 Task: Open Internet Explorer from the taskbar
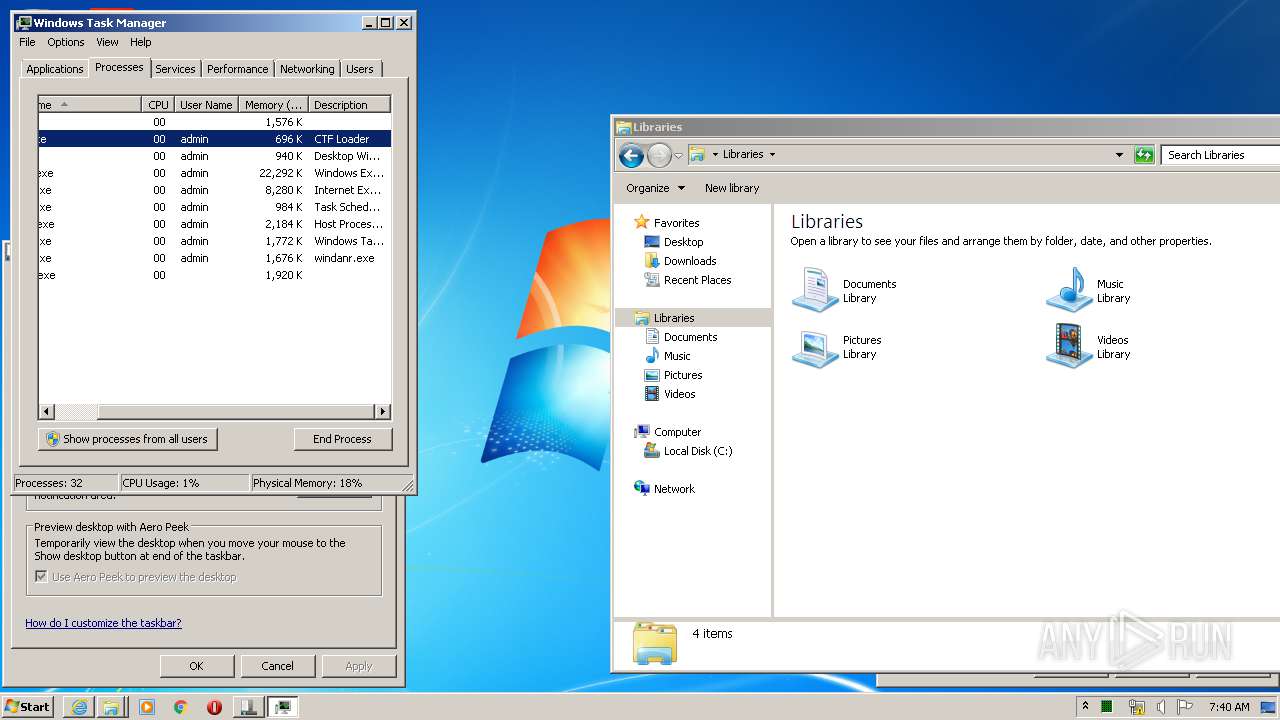coord(79,707)
